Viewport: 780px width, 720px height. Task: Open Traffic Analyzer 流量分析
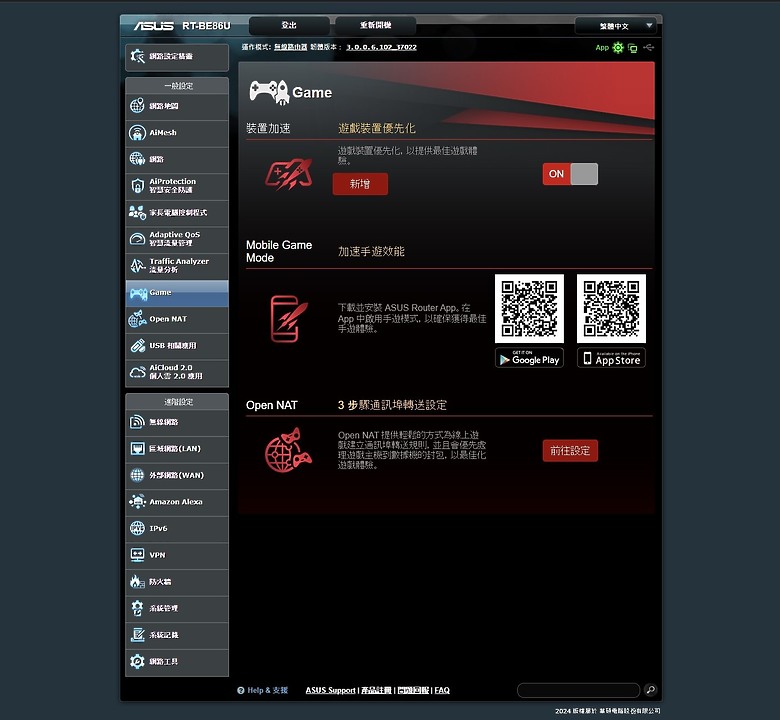(x=177, y=266)
